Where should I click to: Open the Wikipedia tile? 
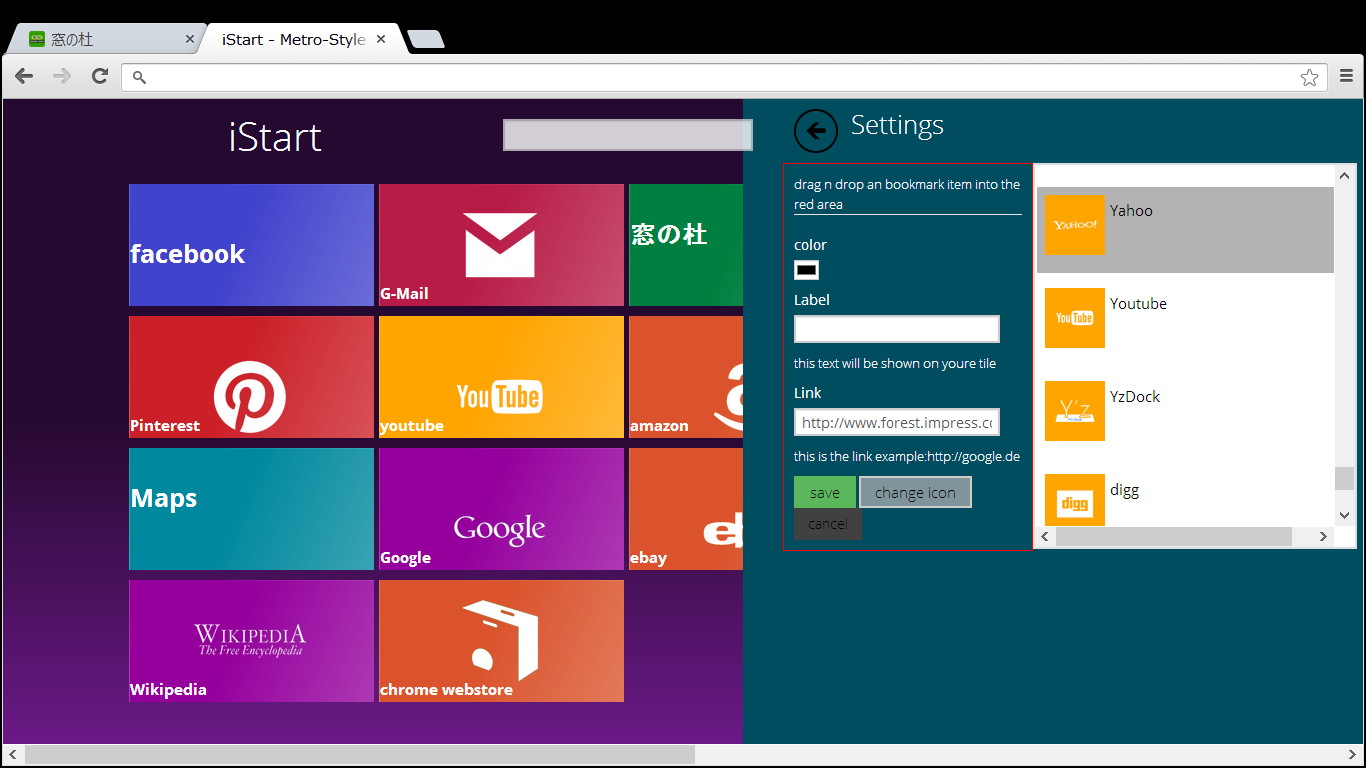click(x=251, y=641)
